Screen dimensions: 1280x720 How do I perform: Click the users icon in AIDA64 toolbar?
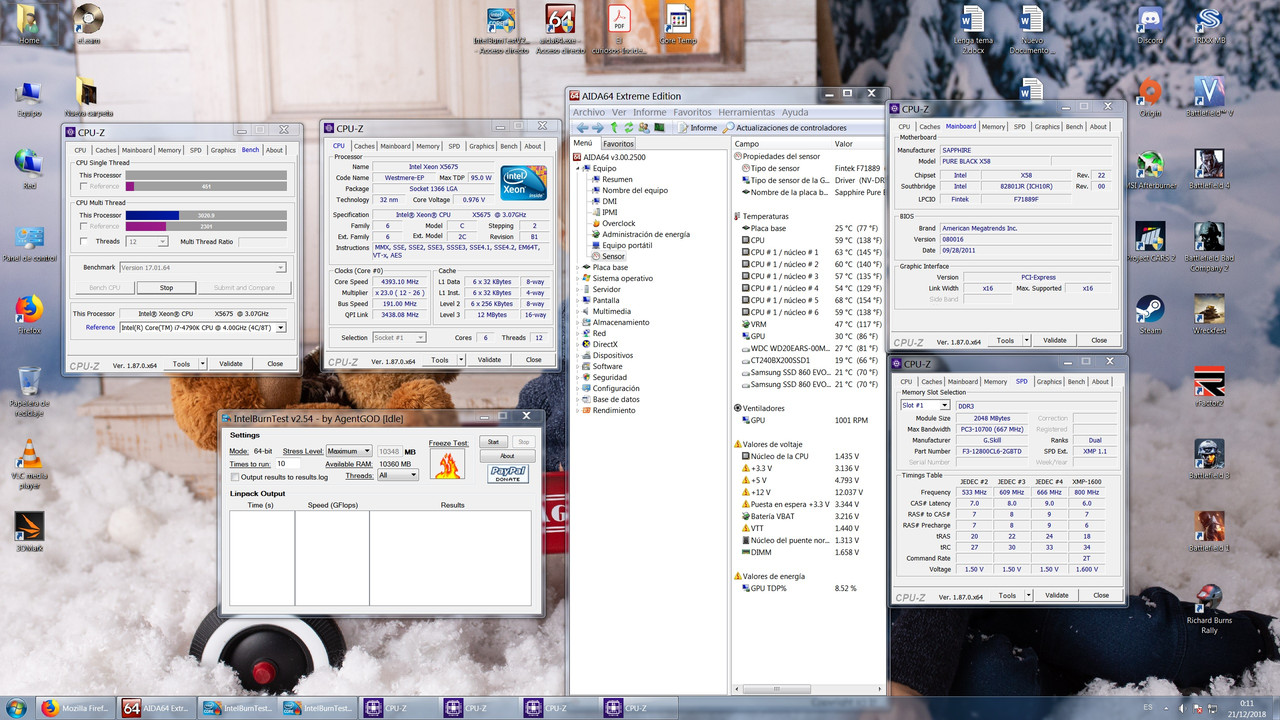pyautogui.click(x=644, y=128)
